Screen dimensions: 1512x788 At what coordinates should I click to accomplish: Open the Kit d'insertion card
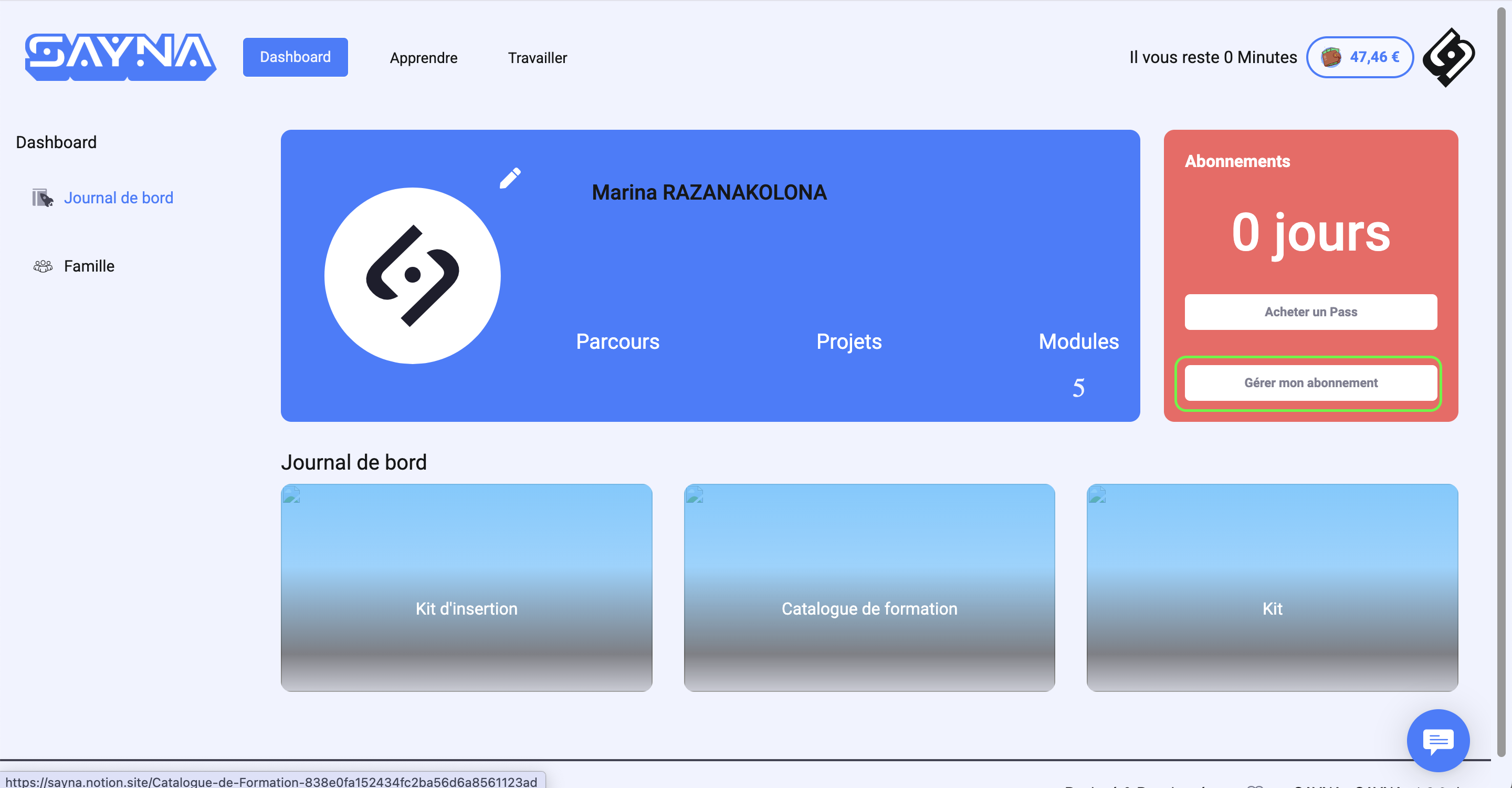point(466,587)
